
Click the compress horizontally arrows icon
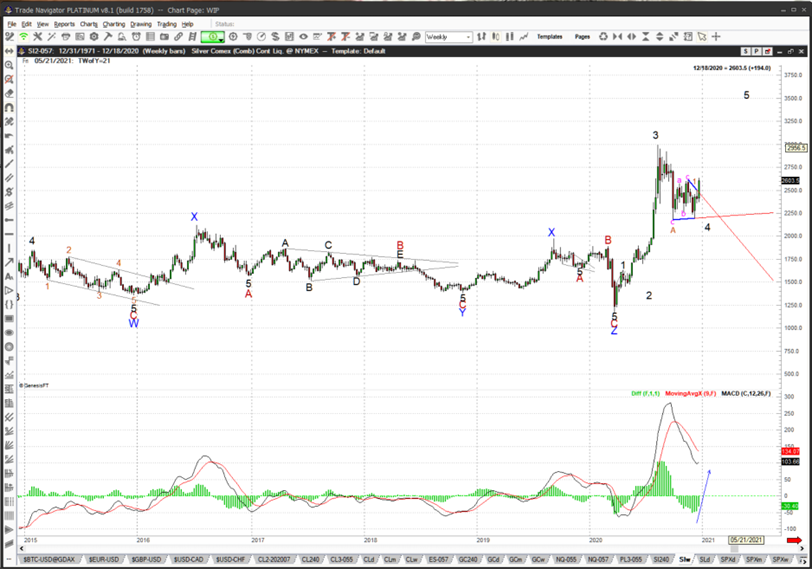tap(617, 37)
